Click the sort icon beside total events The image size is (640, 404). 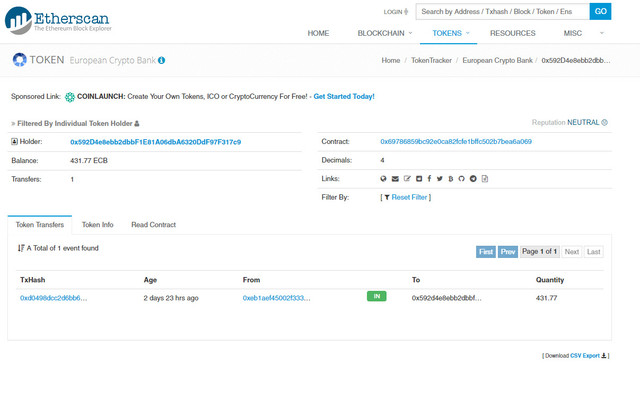(21, 248)
